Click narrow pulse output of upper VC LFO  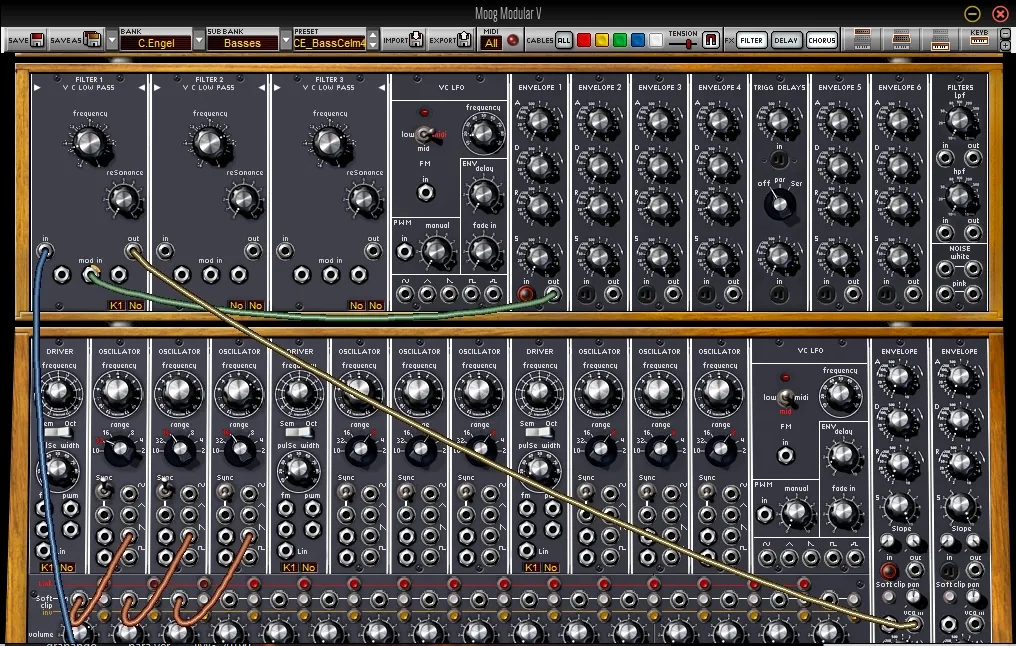coord(493,294)
